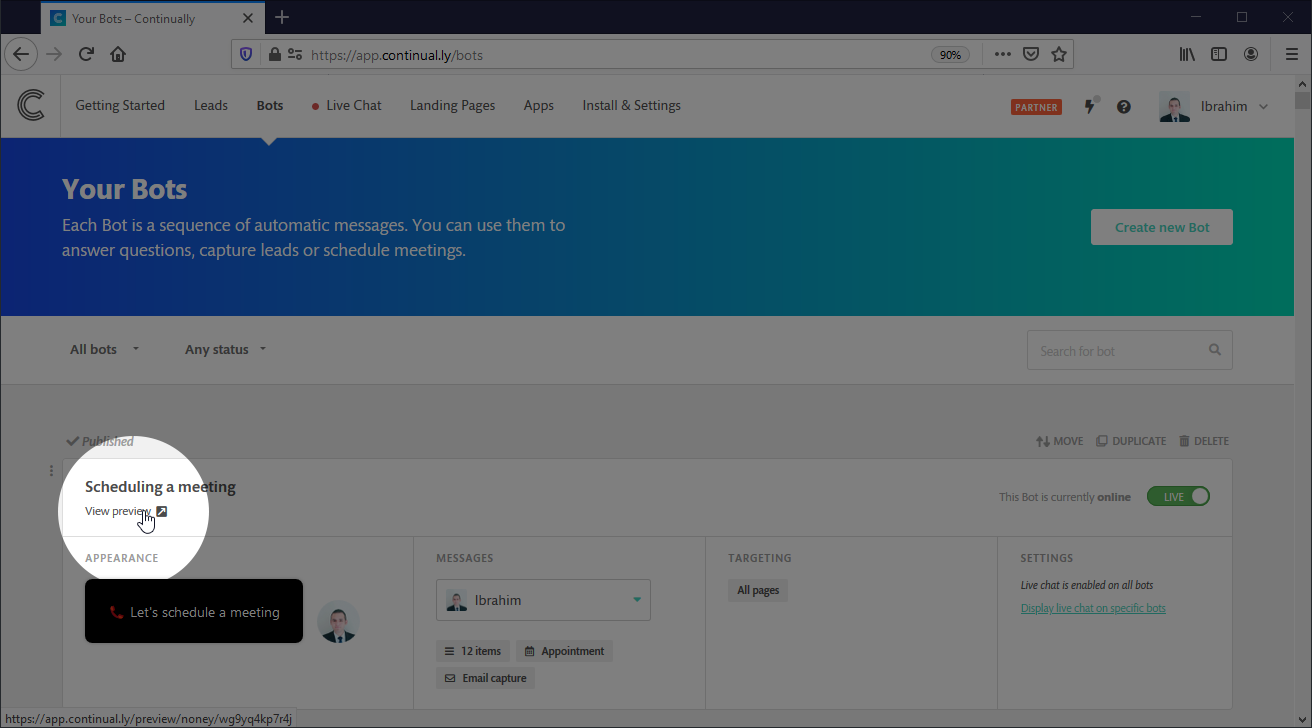Open the lightning activity icon

click(x=1090, y=106)
